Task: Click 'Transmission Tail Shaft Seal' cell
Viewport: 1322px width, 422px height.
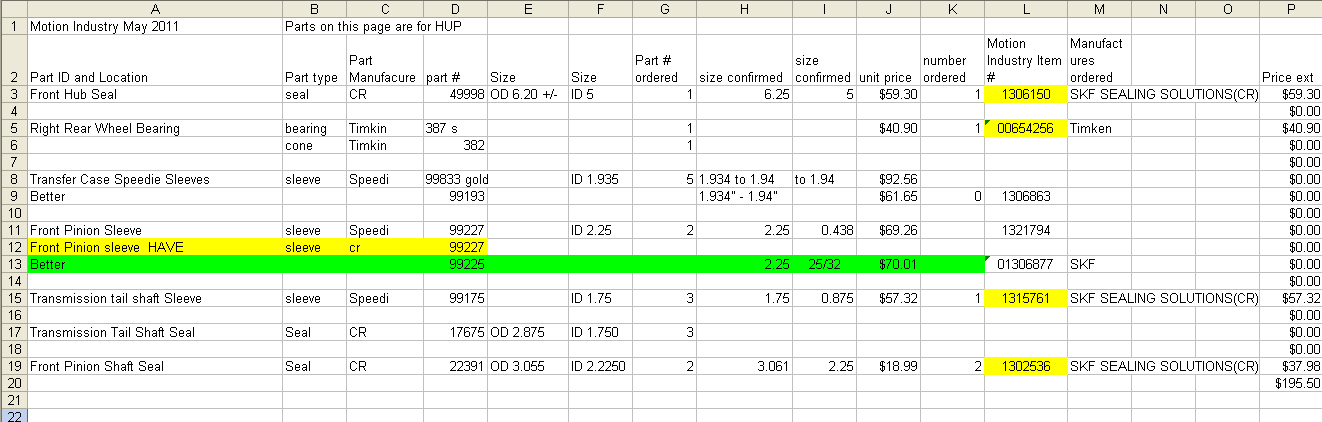Action: (153, 332)
